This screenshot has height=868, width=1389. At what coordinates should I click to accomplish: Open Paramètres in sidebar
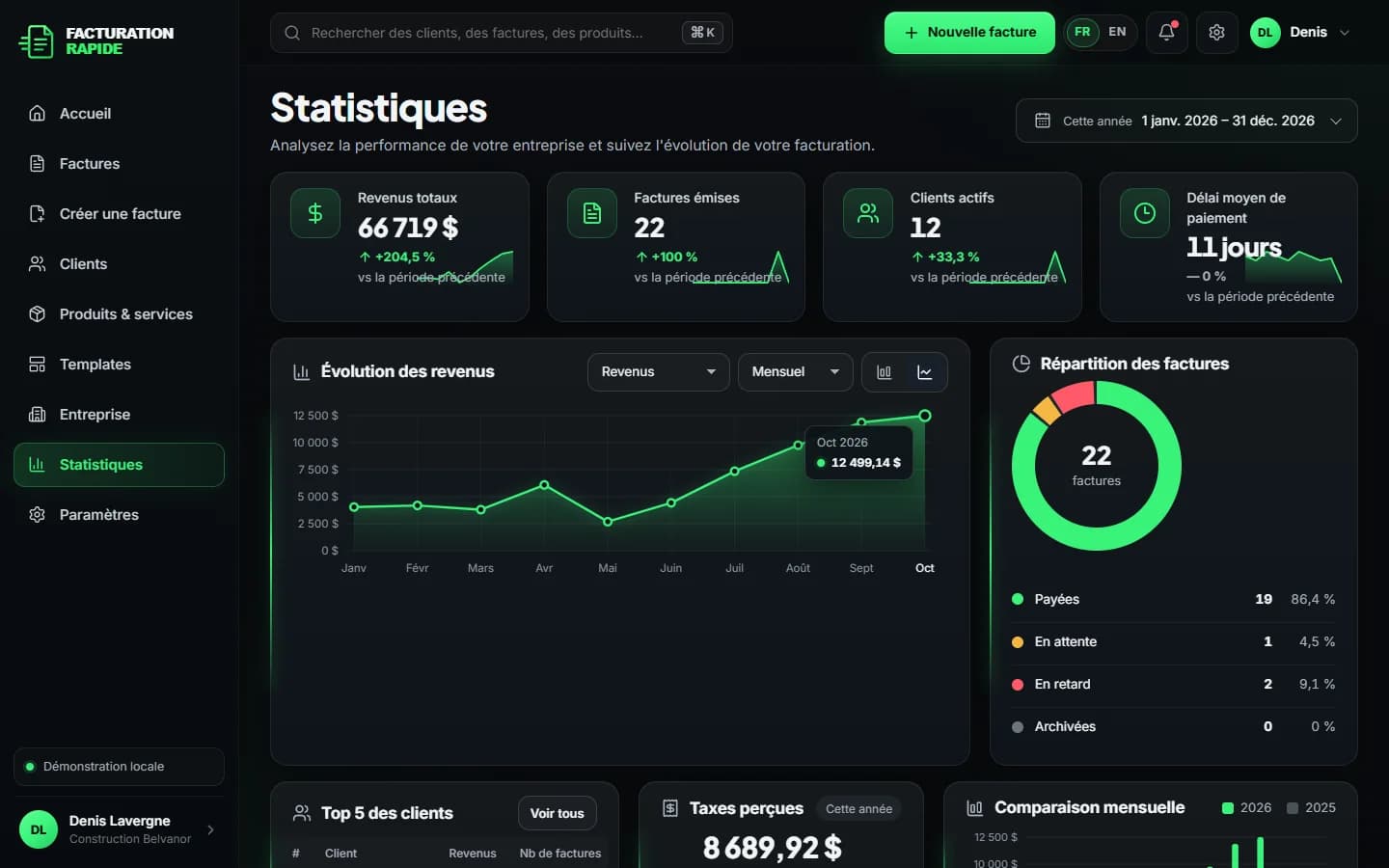click(x=119, y=515)
